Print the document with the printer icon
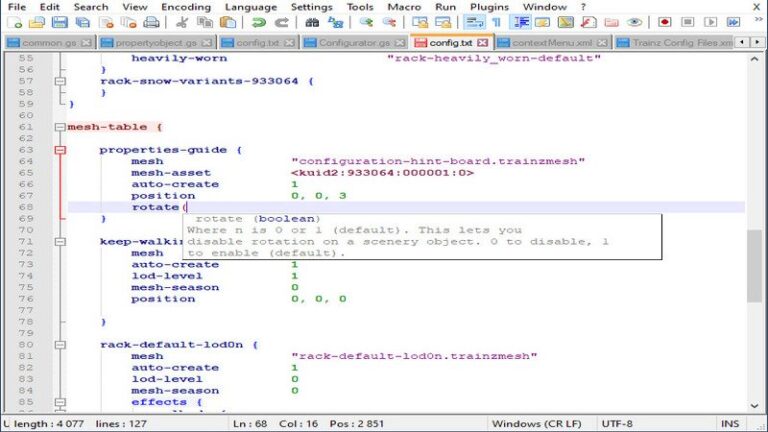The height and width of the screenshot is (432, 768). pos(151,22)
